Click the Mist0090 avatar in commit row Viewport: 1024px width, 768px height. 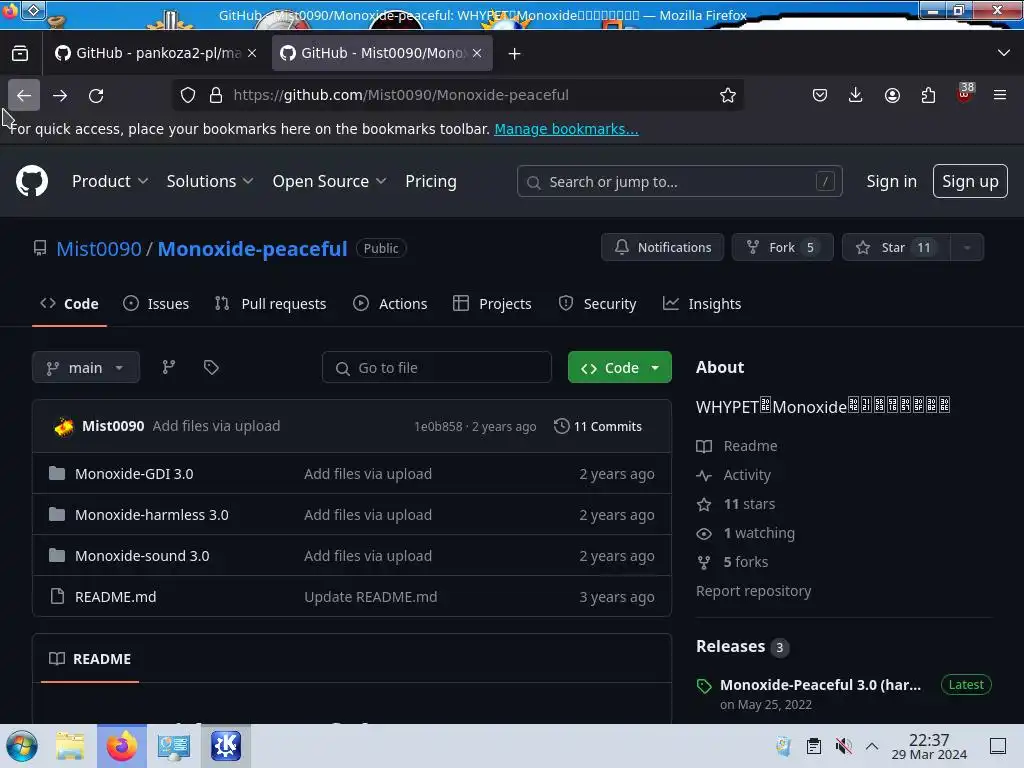[x=63, y=426]
